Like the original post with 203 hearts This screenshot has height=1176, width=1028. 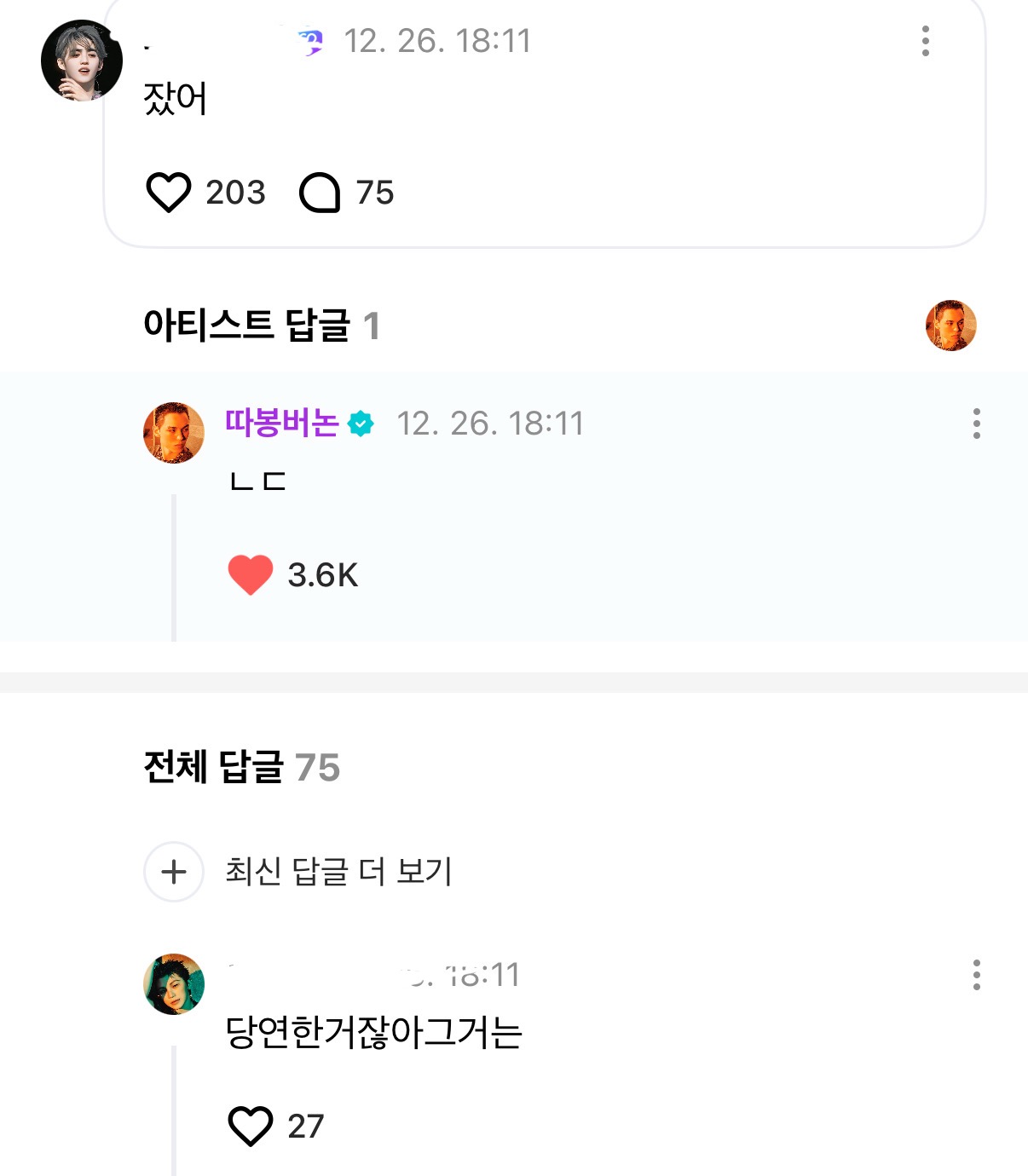[x=169, y=193]
